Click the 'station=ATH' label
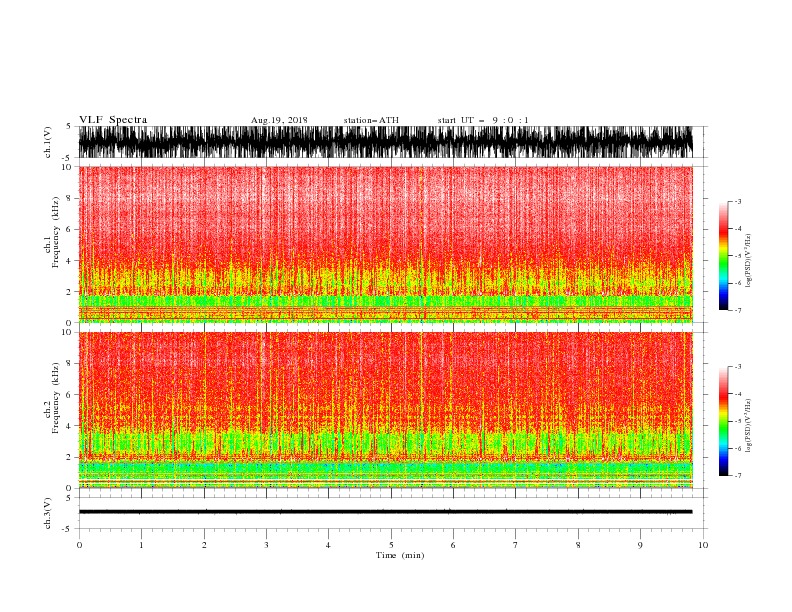 click(371, 120)
